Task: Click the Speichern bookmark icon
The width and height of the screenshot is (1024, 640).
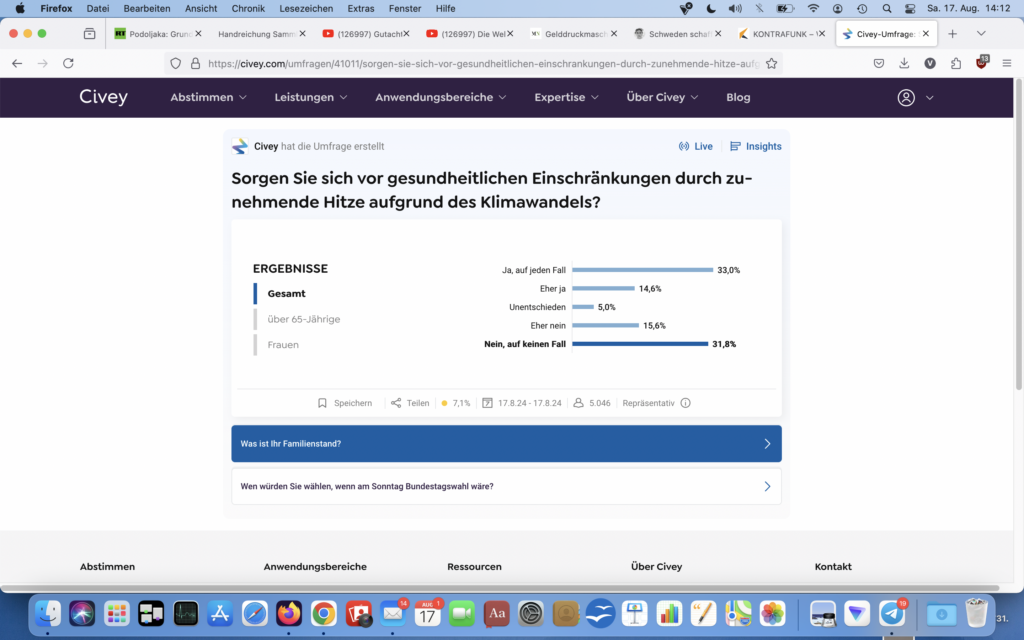Action: click(x=323, y=403)
